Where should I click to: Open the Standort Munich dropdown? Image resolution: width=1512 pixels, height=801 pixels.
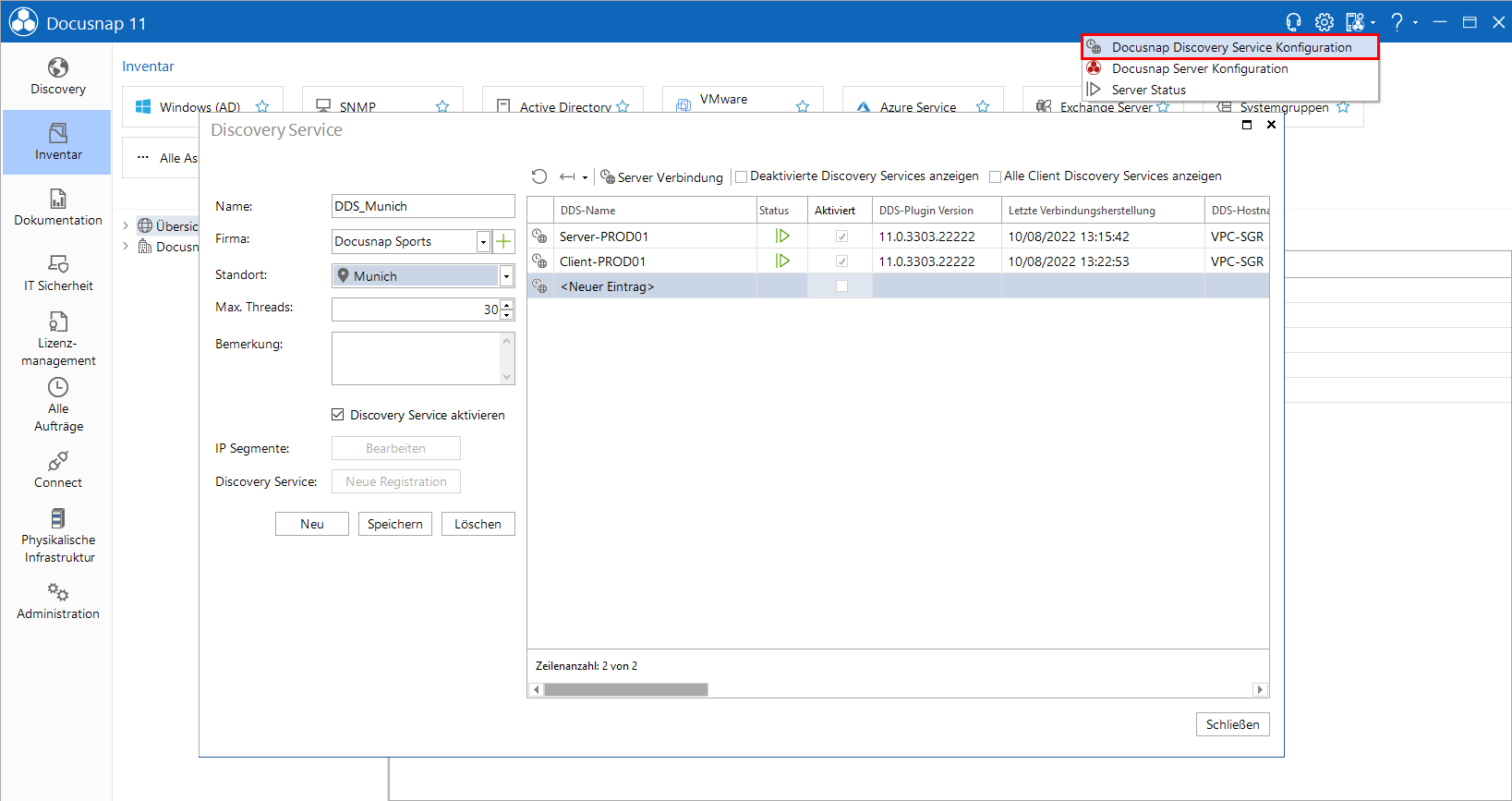point(506,276)
